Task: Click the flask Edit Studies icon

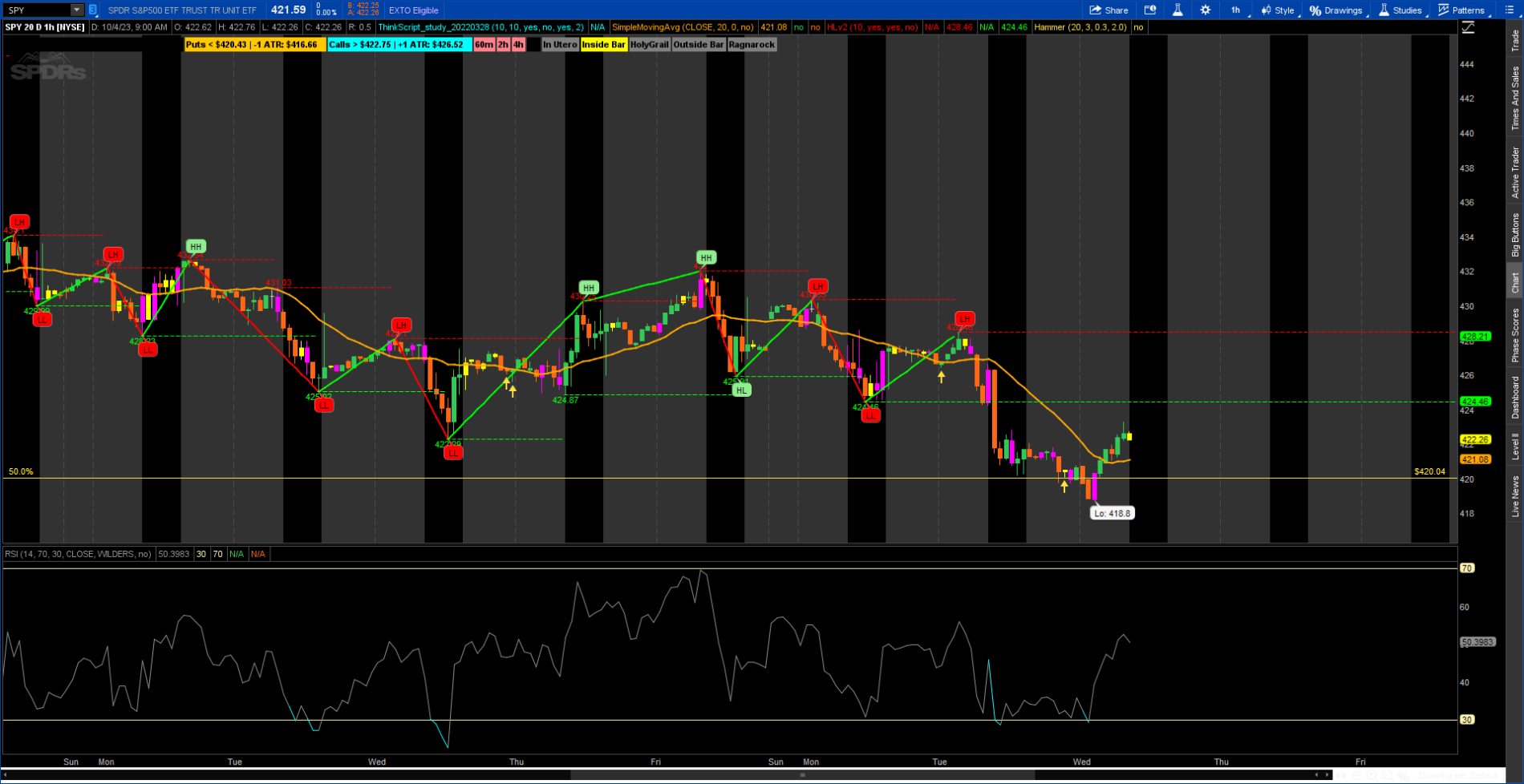Action: 1177,10
